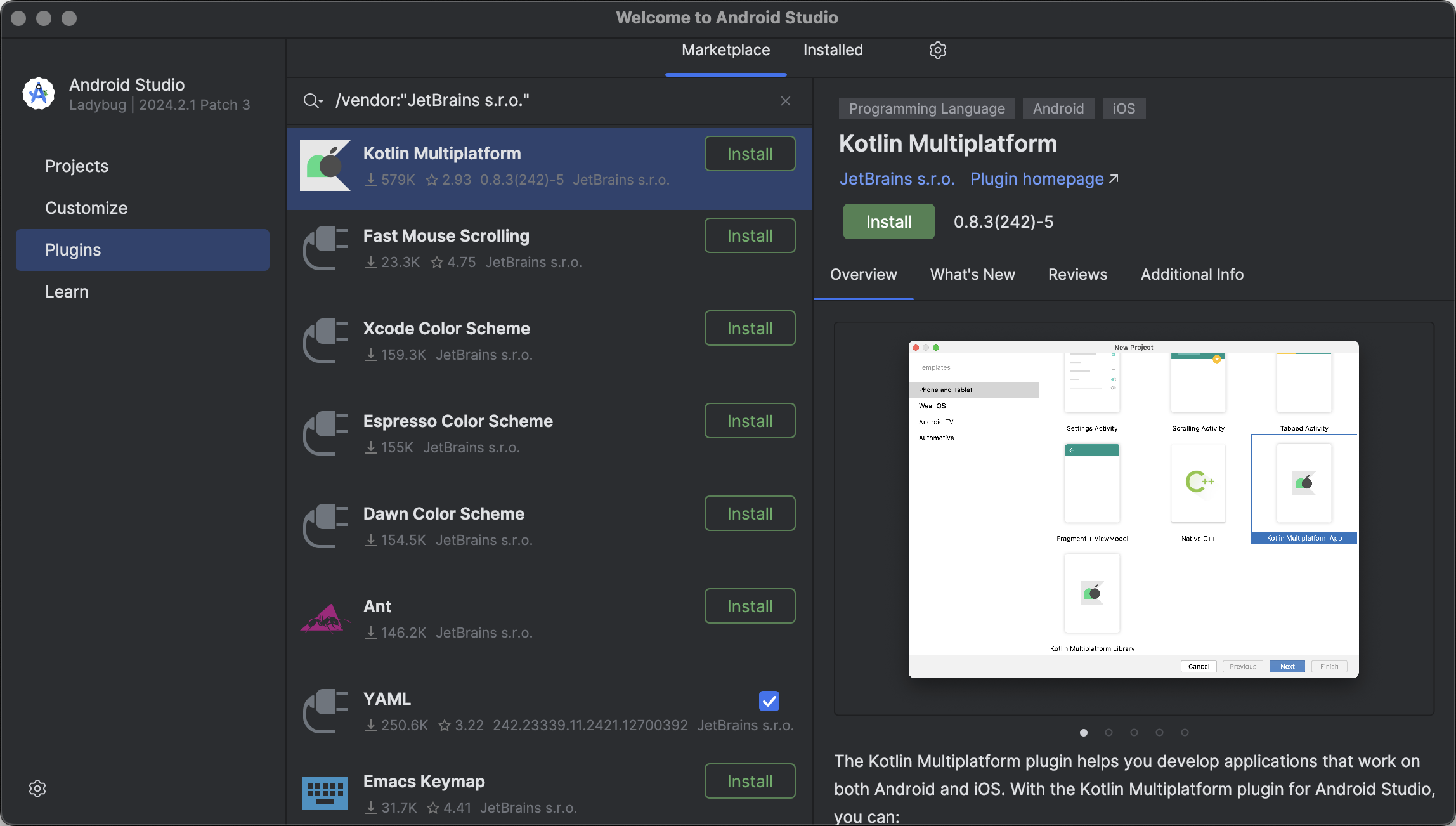This screenshot has width=1456, height=826.
Task: Select the third screenshot carousel dot
Action: pyautogui.click(x=1134, y=733)
